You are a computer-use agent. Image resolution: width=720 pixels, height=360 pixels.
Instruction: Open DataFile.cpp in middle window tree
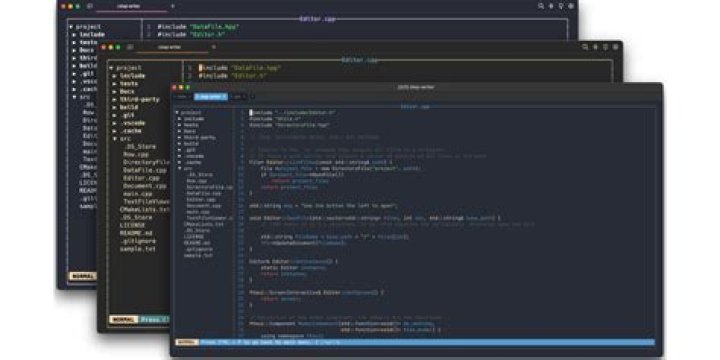tap(145, 170)
